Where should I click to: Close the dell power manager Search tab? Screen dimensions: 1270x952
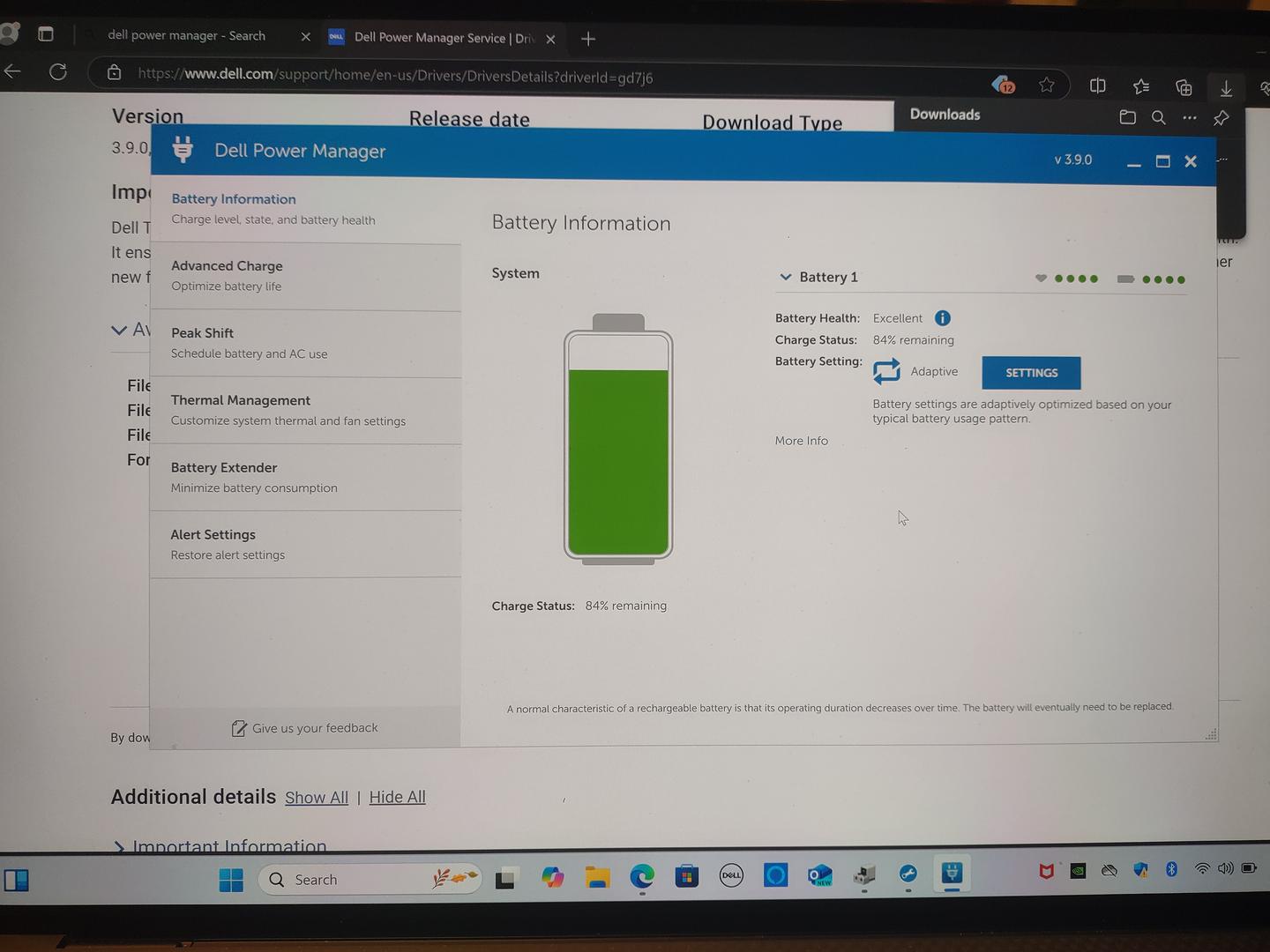pyautogui.click(x=305, y=37)
